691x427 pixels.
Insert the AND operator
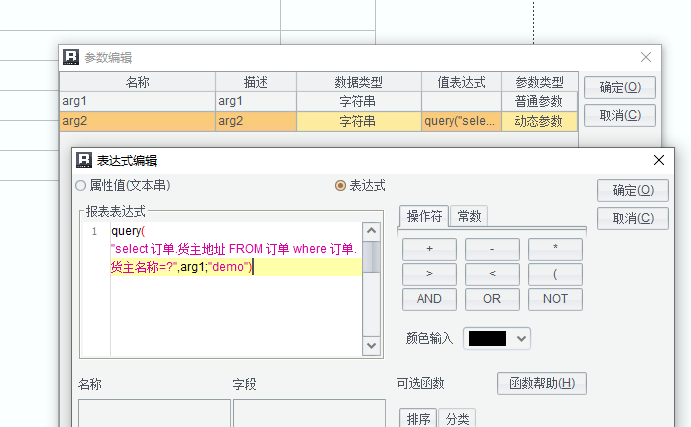pos(429,299)
